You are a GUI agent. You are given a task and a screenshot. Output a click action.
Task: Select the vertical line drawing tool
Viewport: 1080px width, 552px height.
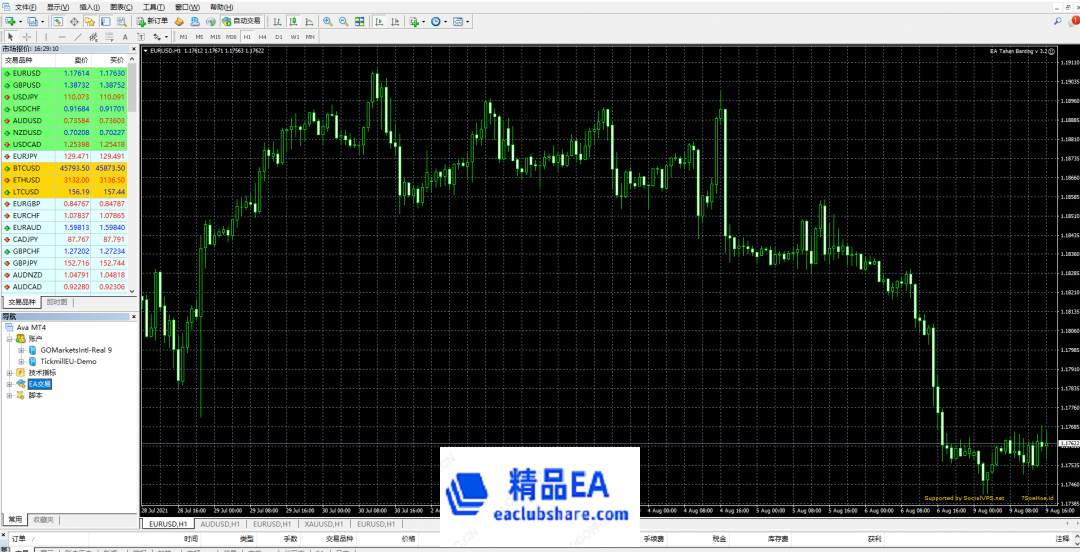click(46, 37)
